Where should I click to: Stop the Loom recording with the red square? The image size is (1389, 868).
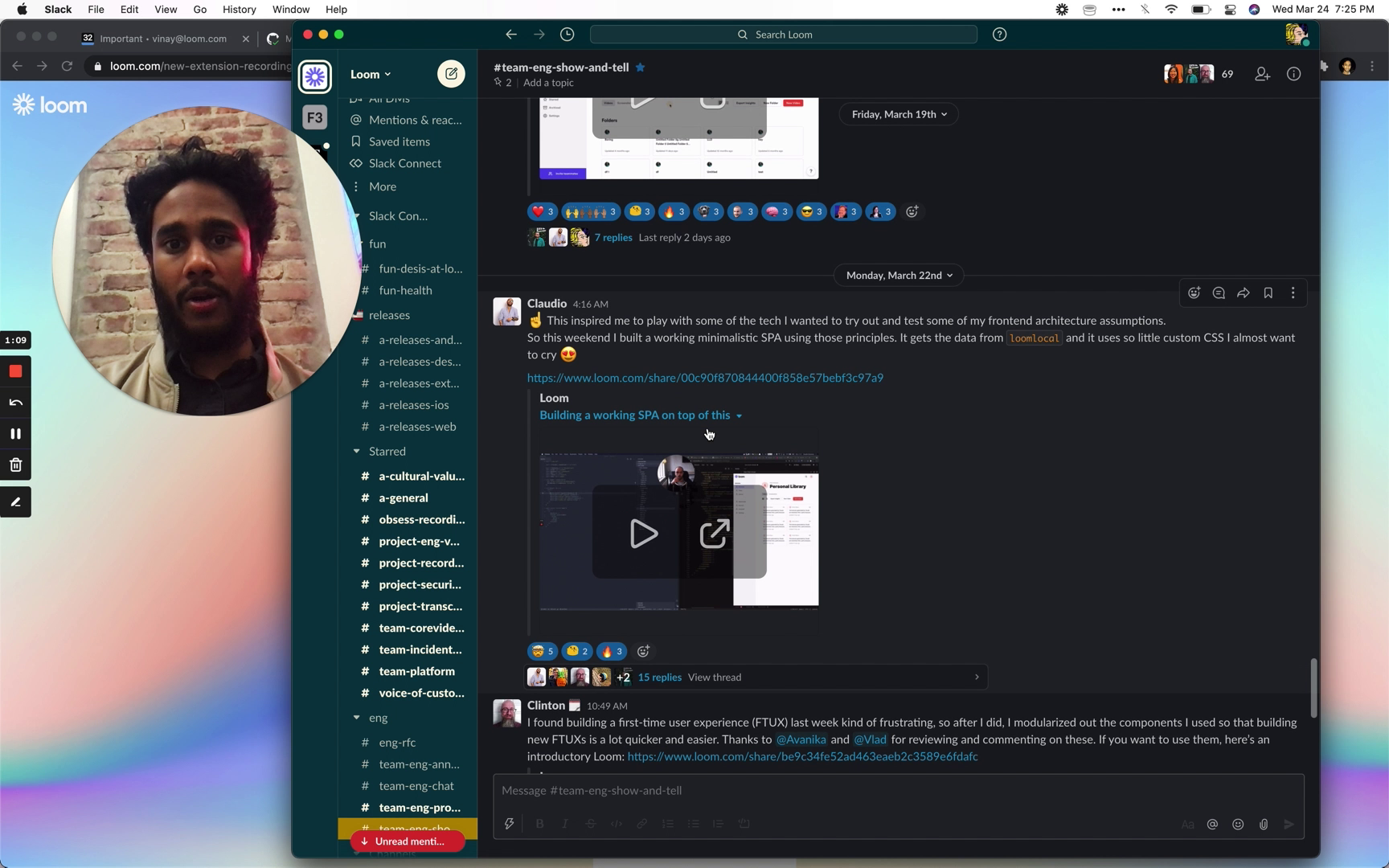coord(15,371)
